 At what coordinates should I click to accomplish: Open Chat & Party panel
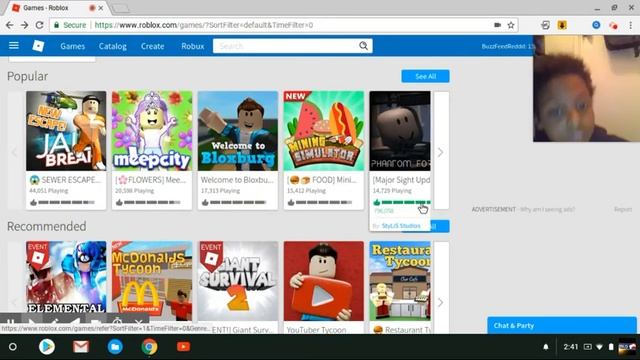[x=562, y=326]
